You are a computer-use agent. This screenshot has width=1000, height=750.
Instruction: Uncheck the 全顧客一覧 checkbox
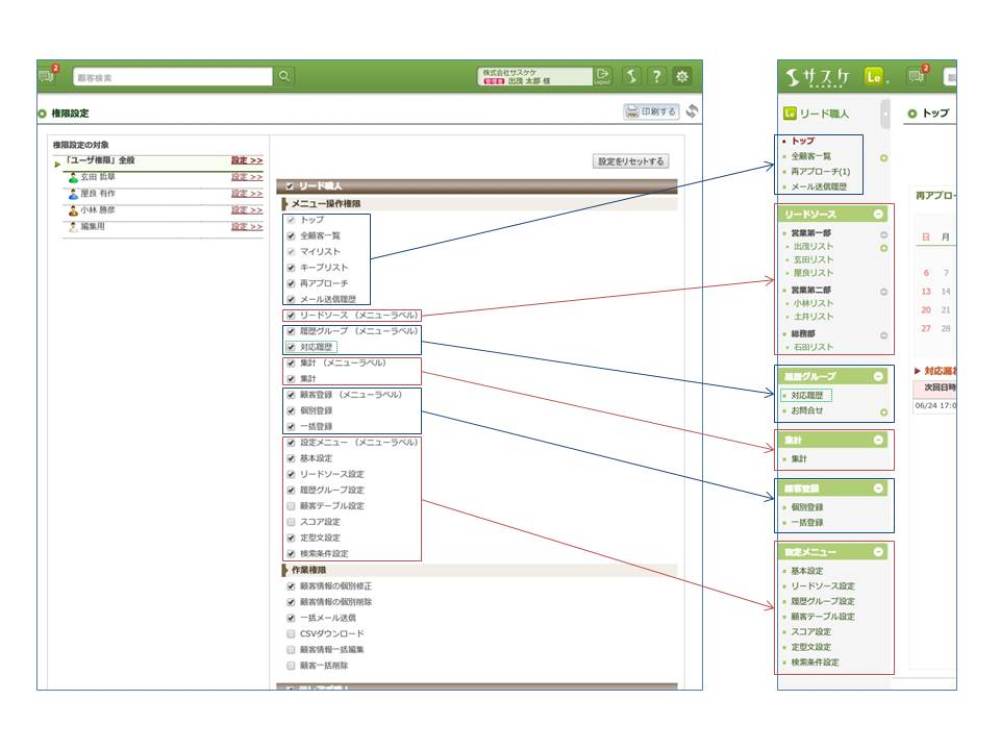pos(291,236)
